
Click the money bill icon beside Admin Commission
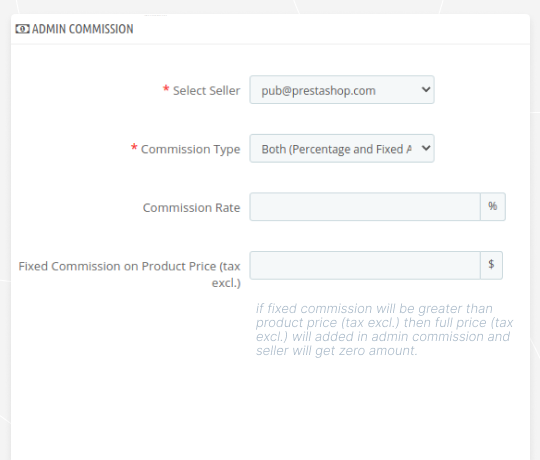(22, 29)
